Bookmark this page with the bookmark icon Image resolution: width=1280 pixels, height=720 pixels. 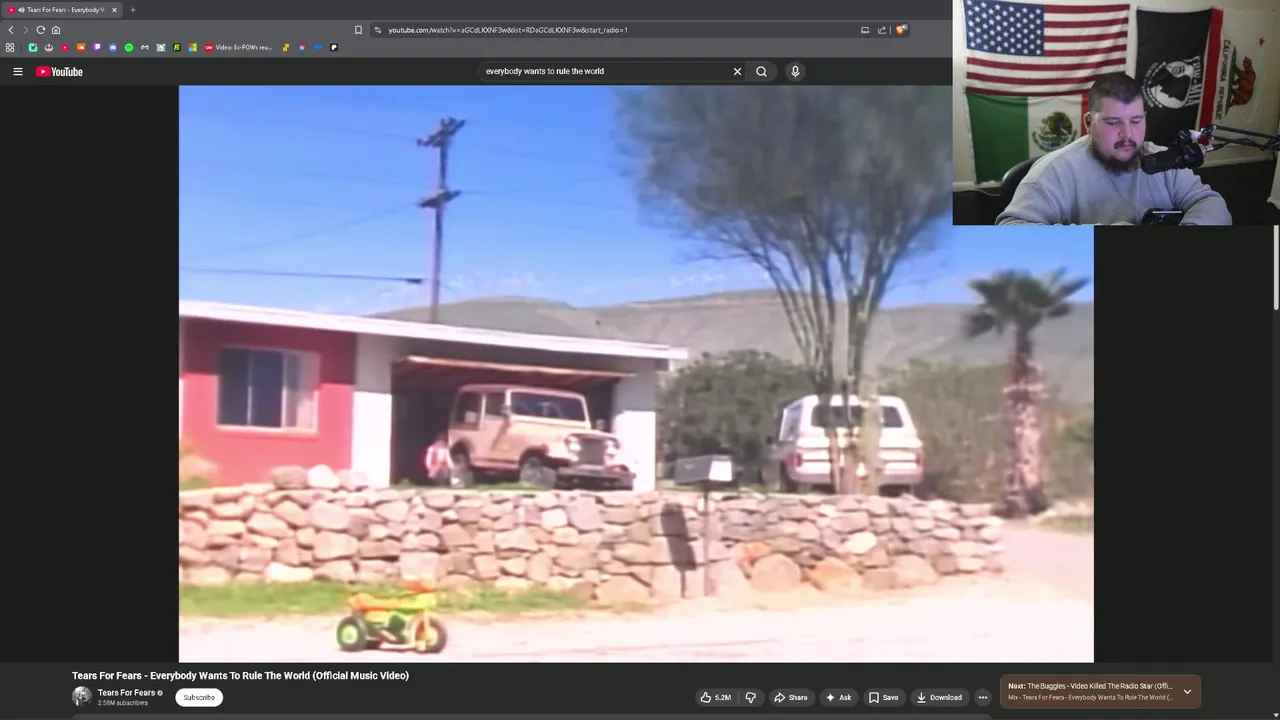click(358, 30)
